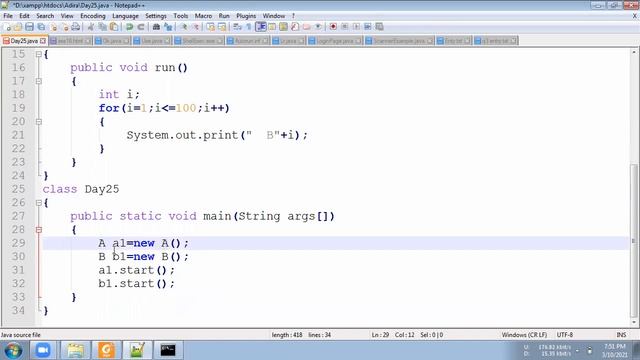This screenshot has width=640, height=360.
Task: Toggle file Monitoring eye icon
Action: pyautogui.click(x=318, y=27)
